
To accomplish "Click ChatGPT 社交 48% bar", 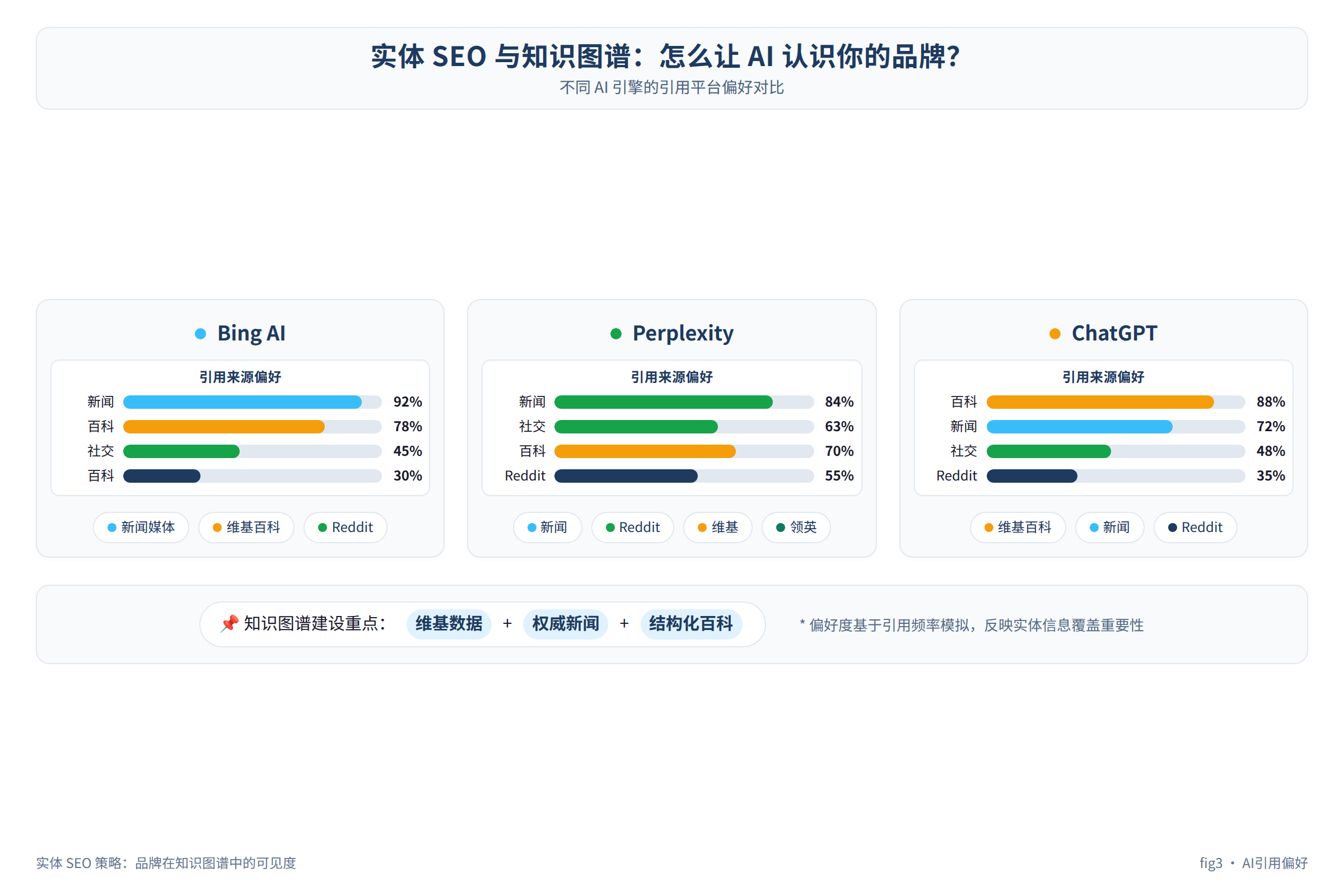I will tap(1116, 451).
